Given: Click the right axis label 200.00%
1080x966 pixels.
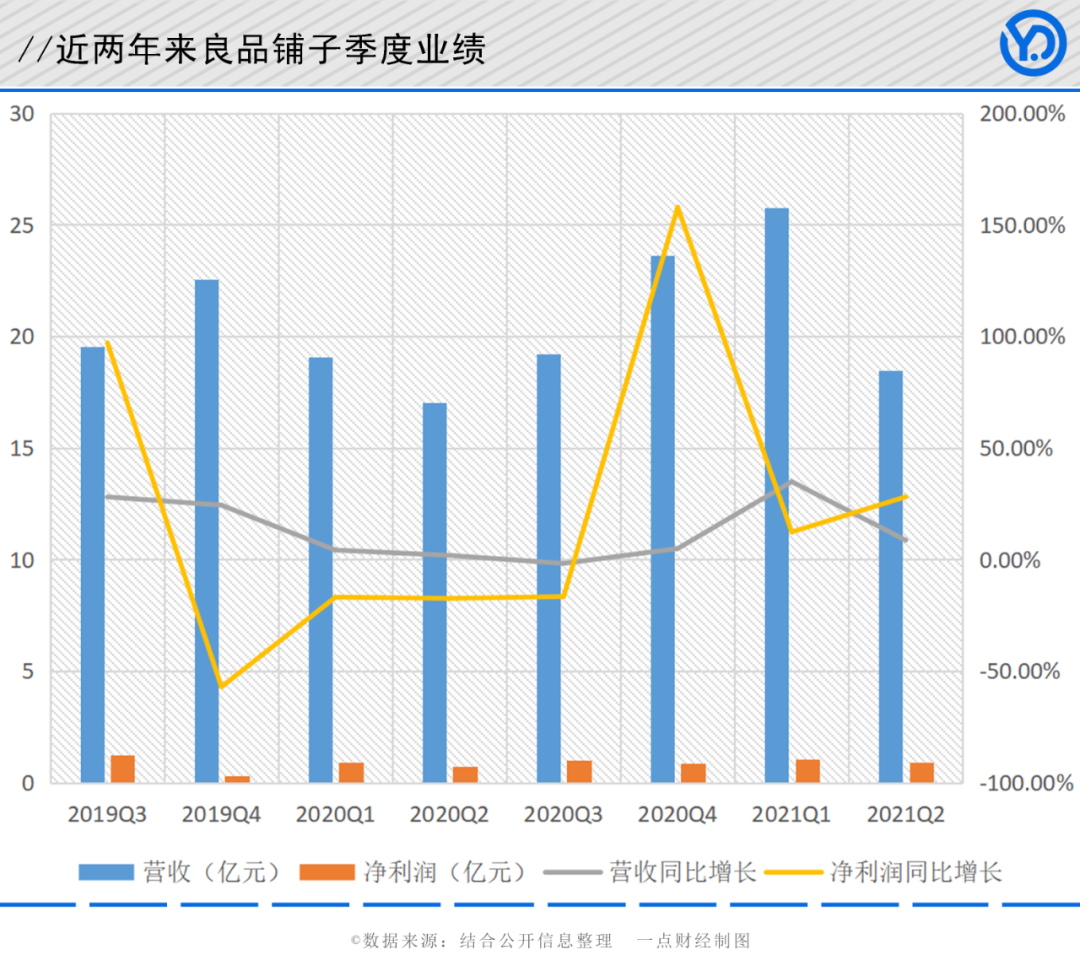Looking at the screenshot, I should pos(1022,114).
